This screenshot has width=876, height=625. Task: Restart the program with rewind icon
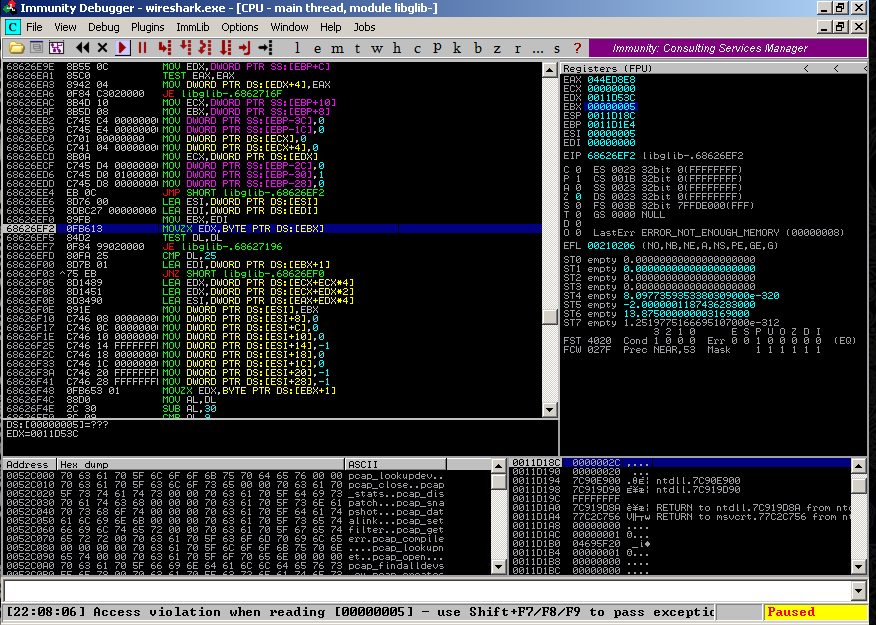click(x=82, y=47)
